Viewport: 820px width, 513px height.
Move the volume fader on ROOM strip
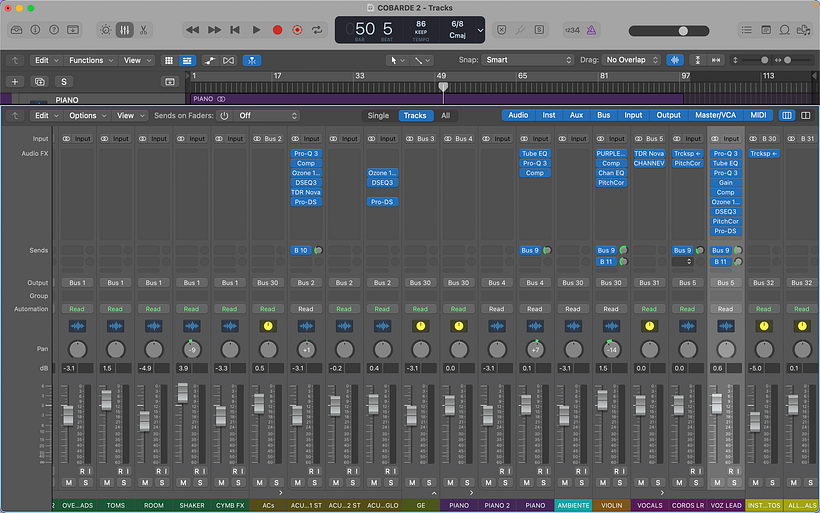(x=144, y=421)
